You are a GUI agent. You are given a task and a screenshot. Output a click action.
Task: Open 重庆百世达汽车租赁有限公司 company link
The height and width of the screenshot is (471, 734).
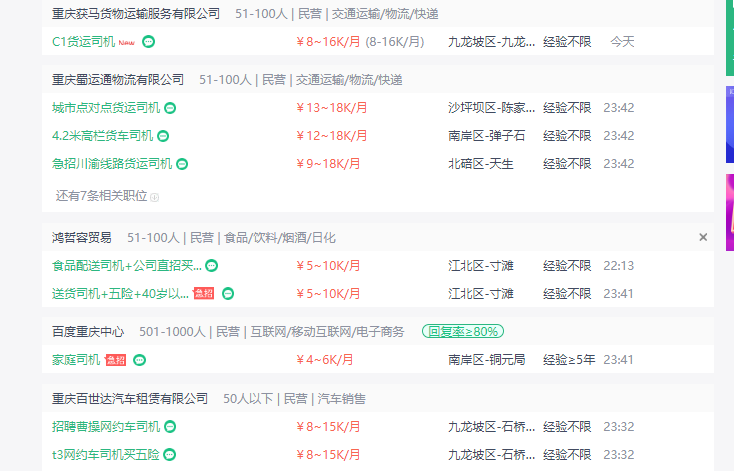130,398
